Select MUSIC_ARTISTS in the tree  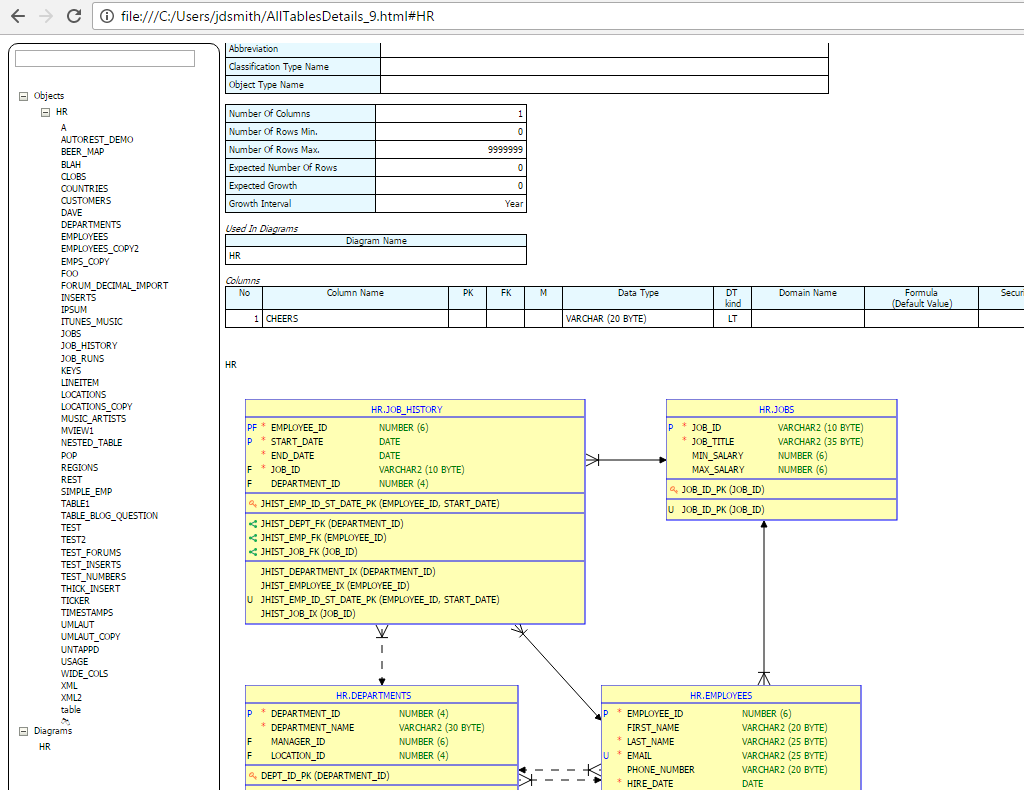tap(94, 419)
